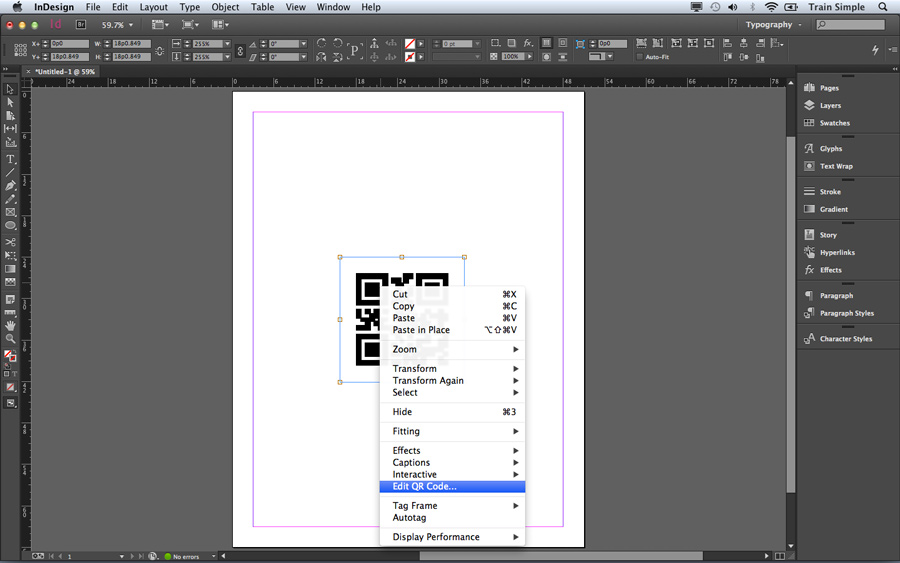Image resolution: width=900 pixels, height=563 pixels.
Task: Click the stroke color swatch in control bar
Action: (409, 57)
